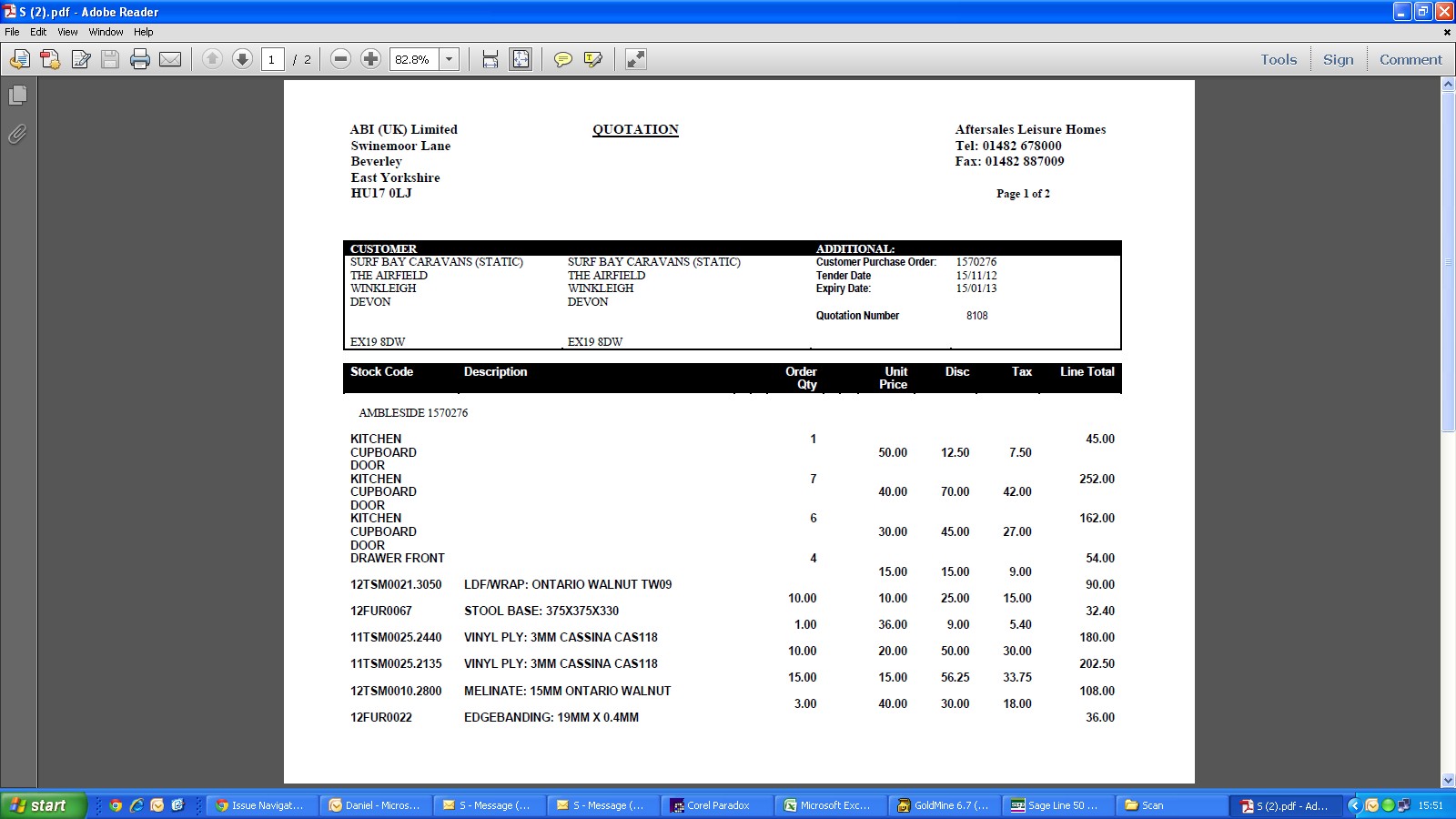Image resolution: width=1456 pixels, height=819 pixels.
Task: Toggle fit one full page view
Action: tap(521, 60)
